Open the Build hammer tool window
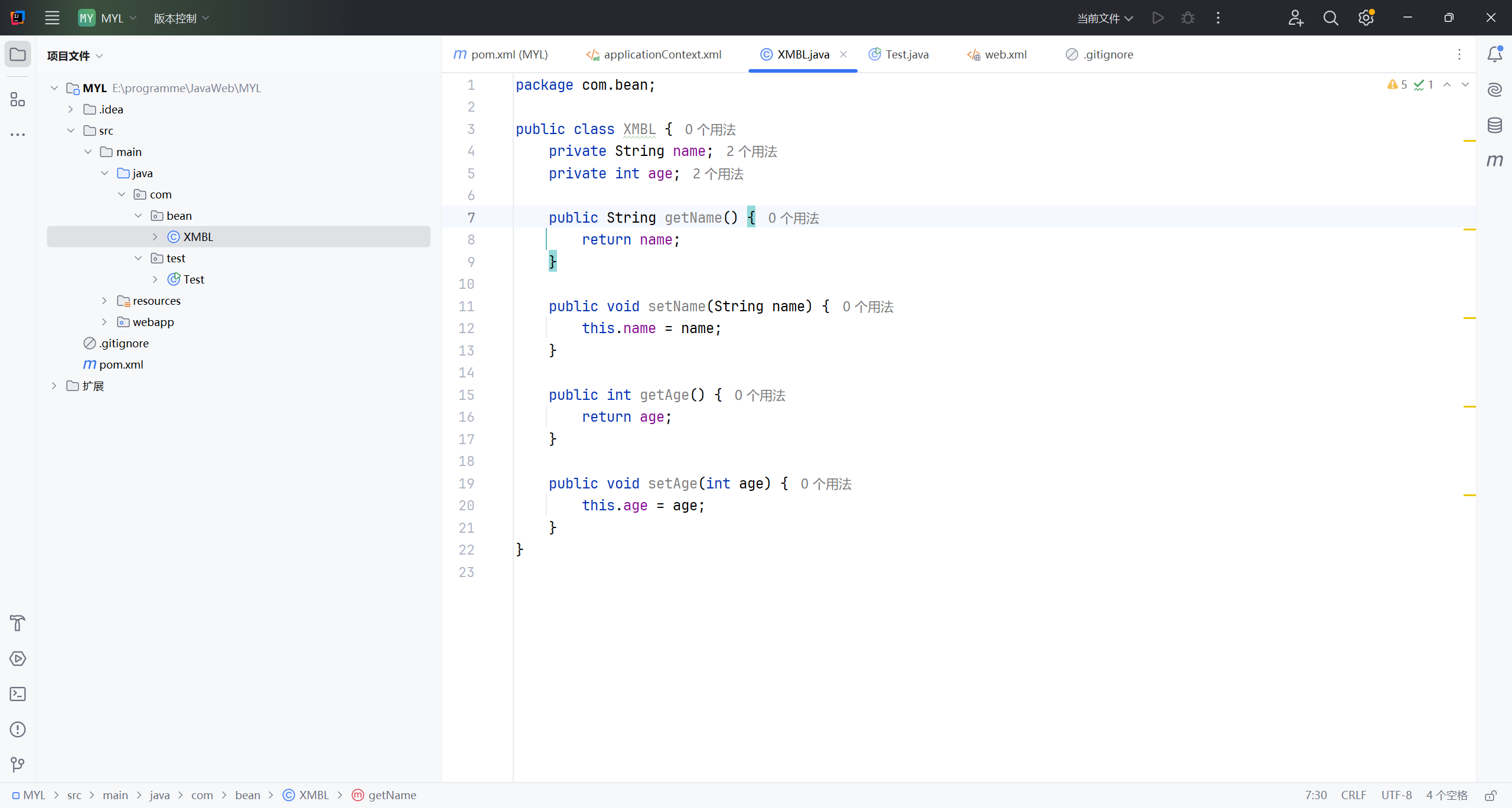 (x=18, y=623)
